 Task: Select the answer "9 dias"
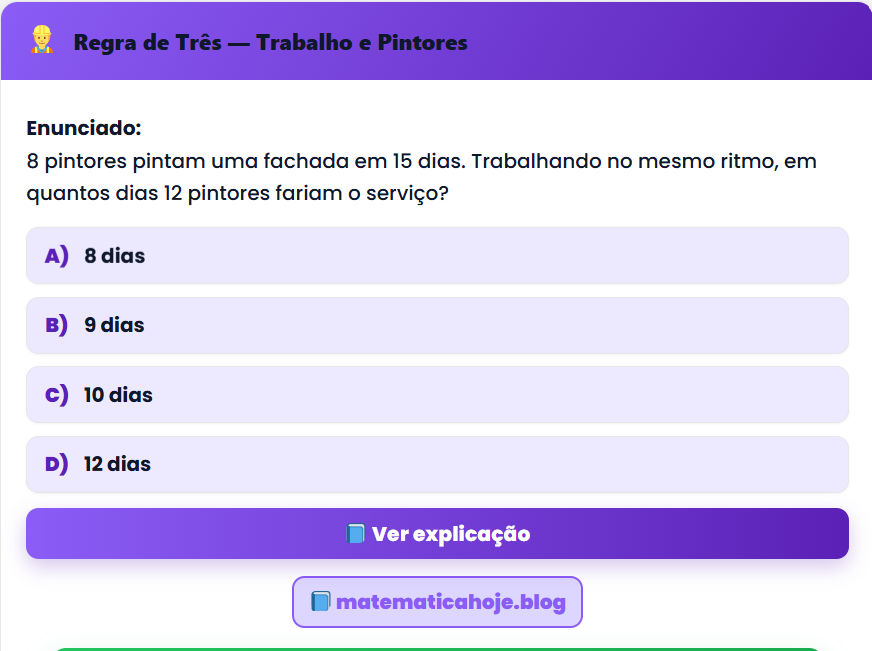click(436, 325)
